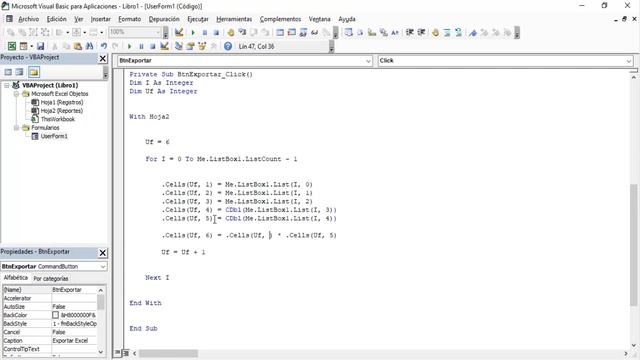Viewport: 640px width, 360px height.
Task: Click List Properties/Methods icon in Edit toolbar
Action: click(348, 32)
